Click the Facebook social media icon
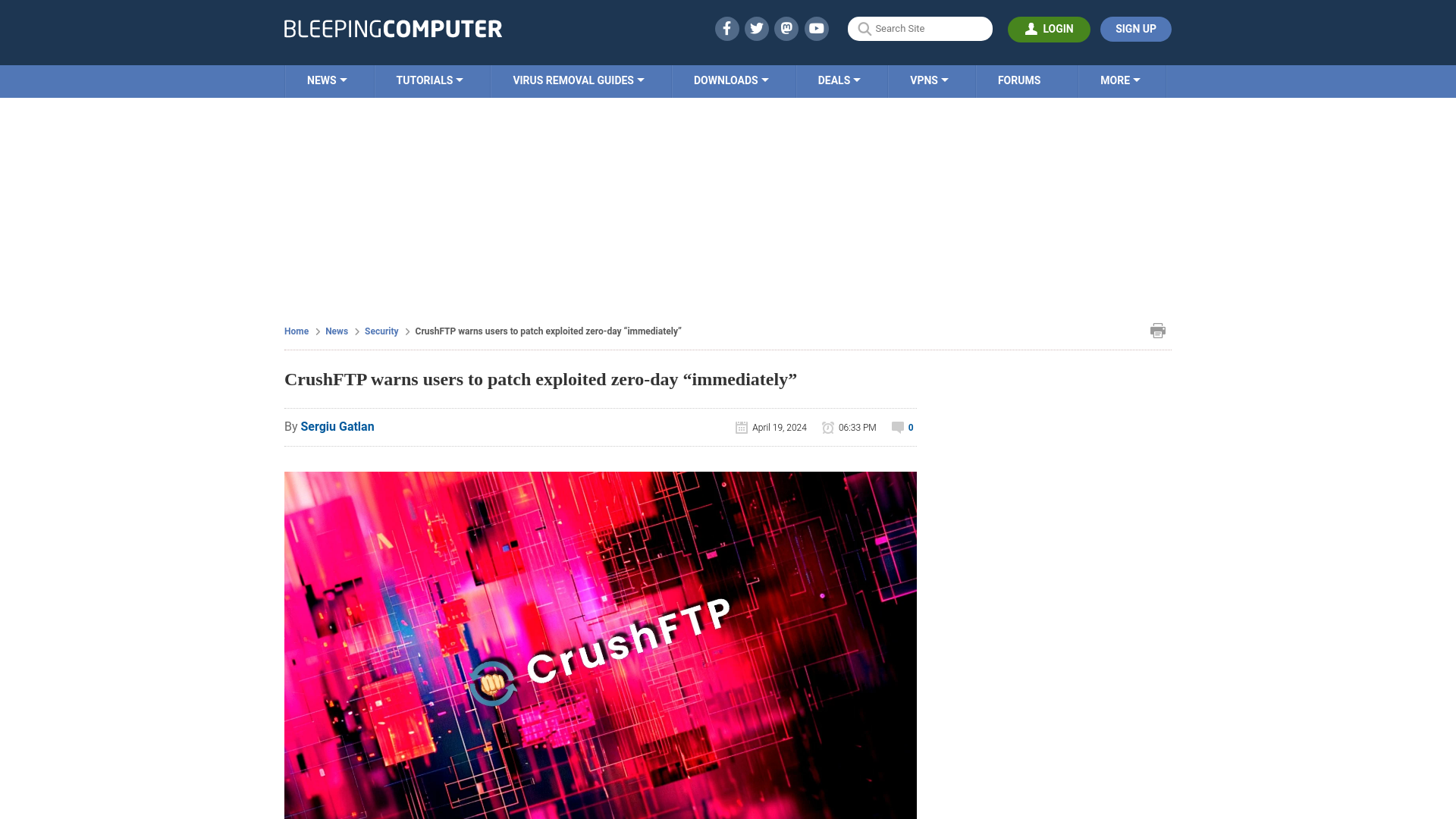The width and height of the screenshot is (1456, 819). [x=726, y=28]
